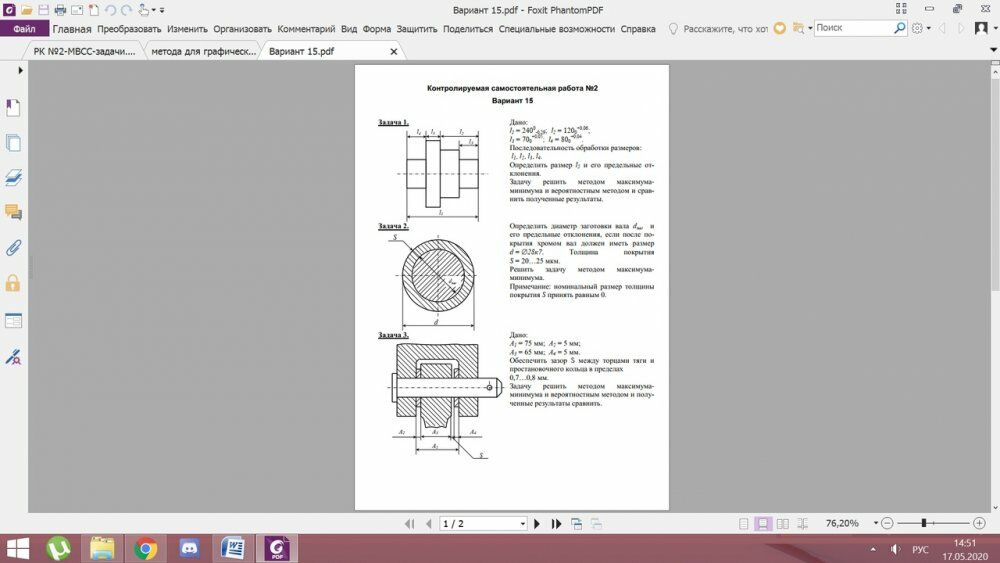
Task: Switch to 'метода для графическ...' tab
Action: click(203, 51)
